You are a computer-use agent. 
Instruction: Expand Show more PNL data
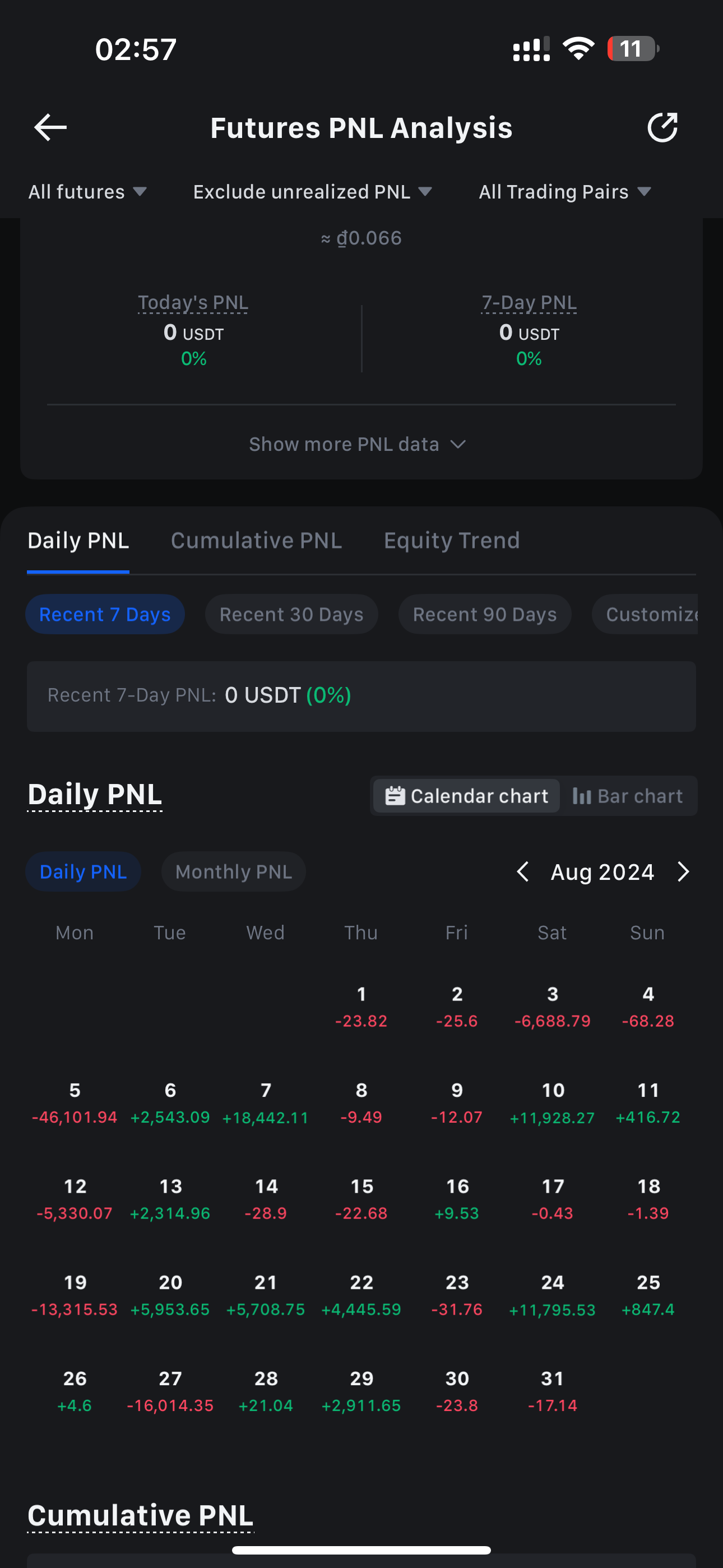[358, 444]
